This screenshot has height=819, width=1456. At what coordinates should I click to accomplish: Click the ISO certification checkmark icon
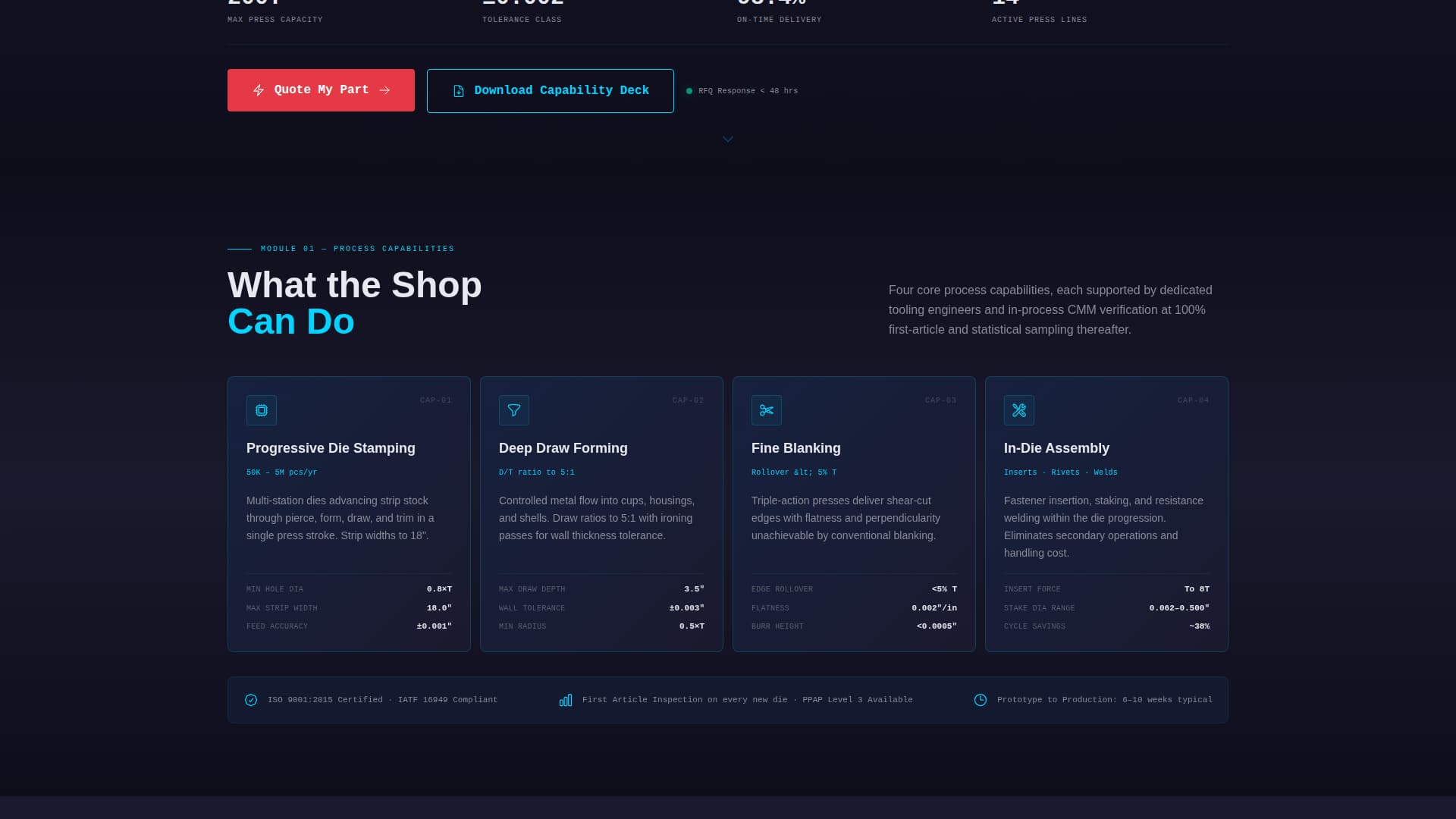tap(251, 700)
